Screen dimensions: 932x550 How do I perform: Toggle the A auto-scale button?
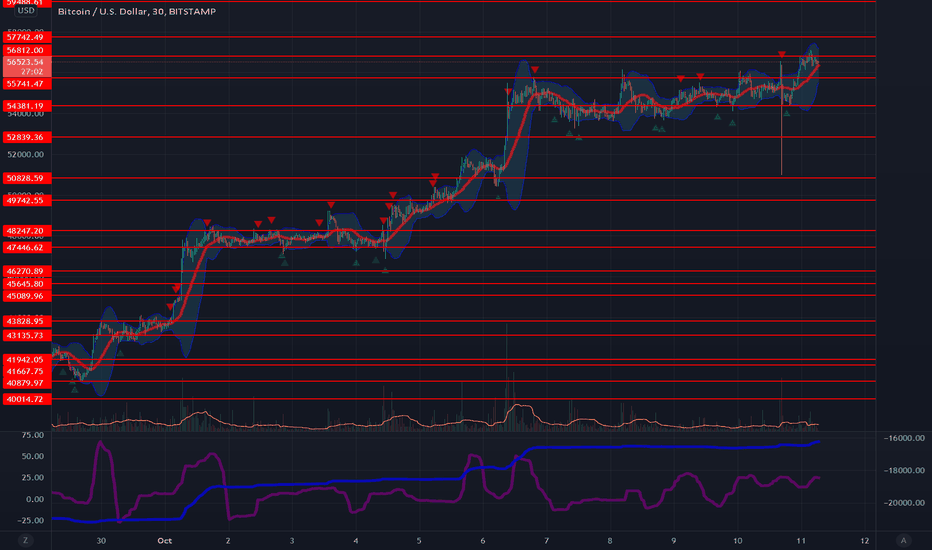tap(903, 540)
